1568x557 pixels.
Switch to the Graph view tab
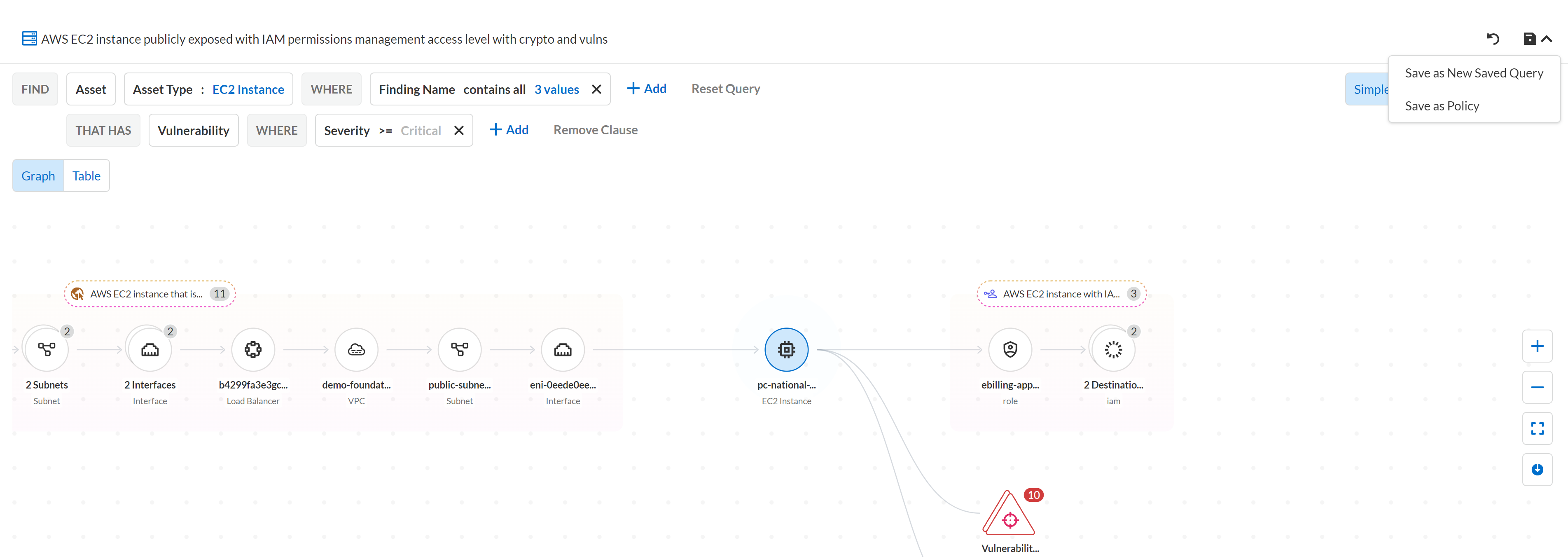(38, 176)
